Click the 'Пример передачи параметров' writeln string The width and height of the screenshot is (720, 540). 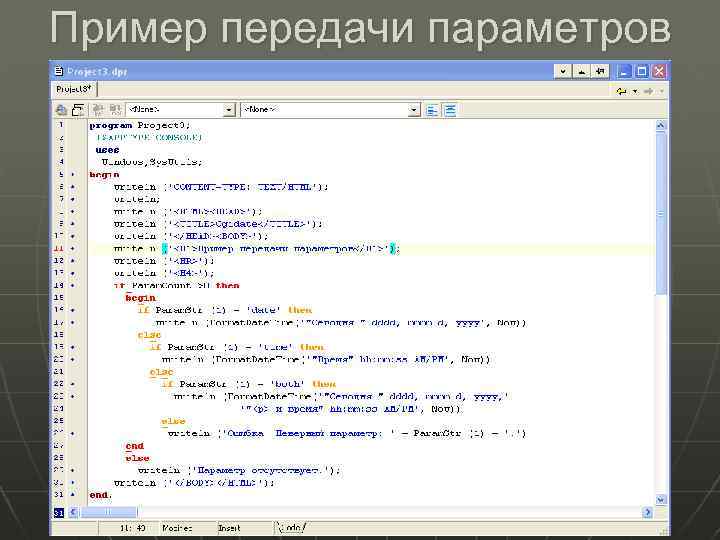pos(281,248)
